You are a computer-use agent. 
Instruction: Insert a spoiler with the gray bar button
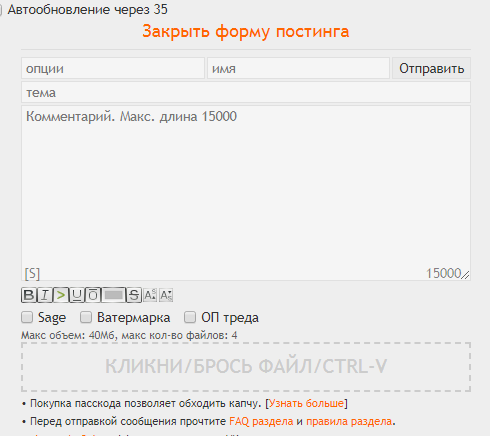114,295
